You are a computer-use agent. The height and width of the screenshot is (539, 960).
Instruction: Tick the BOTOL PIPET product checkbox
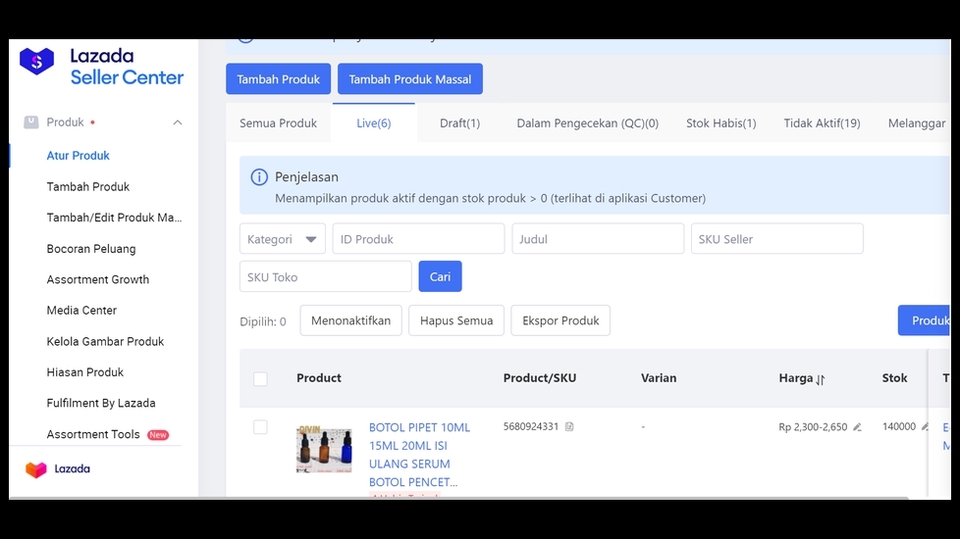tap(260, 427)
